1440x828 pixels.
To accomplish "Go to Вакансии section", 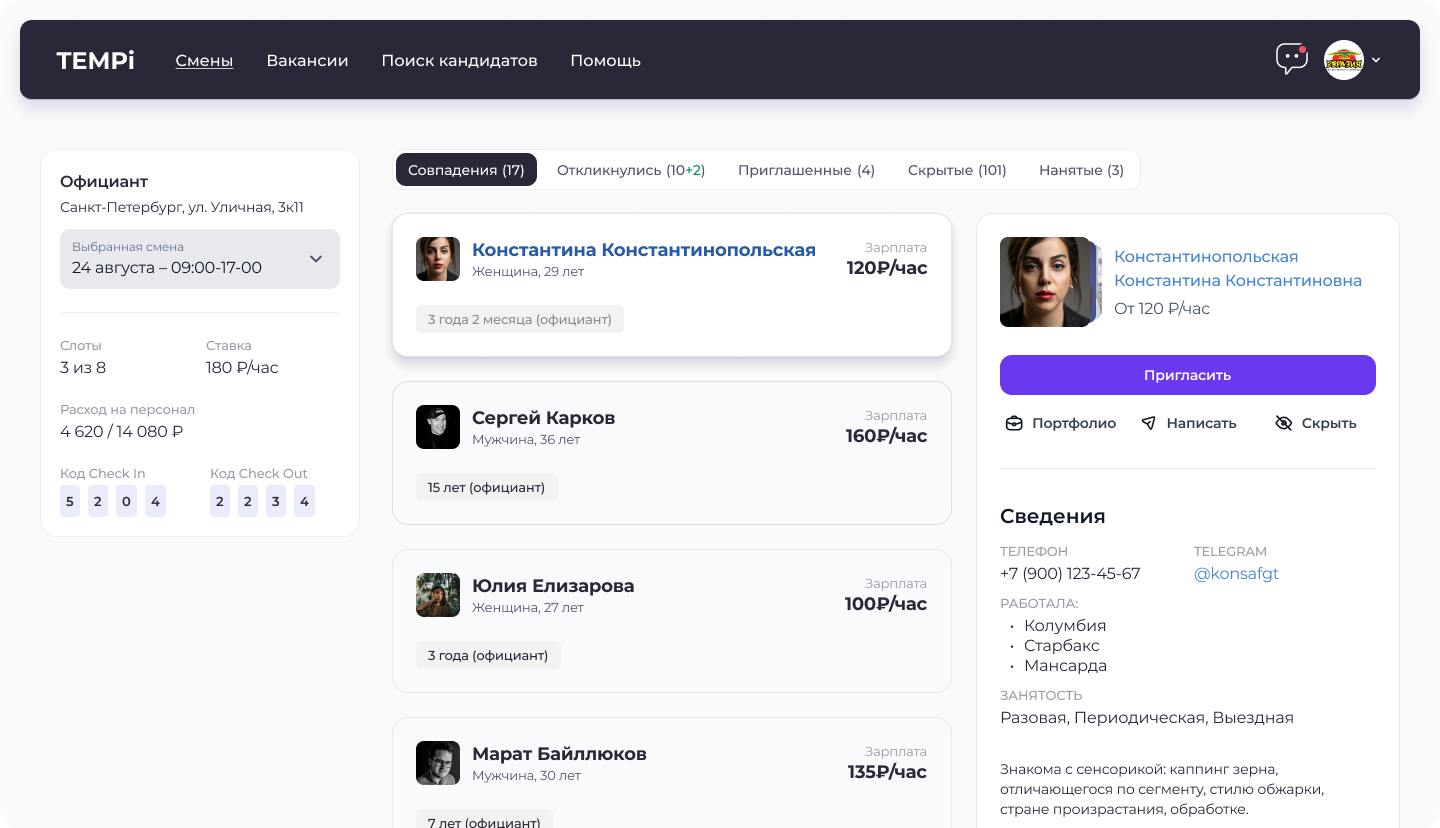I will (x=307, y=60).
